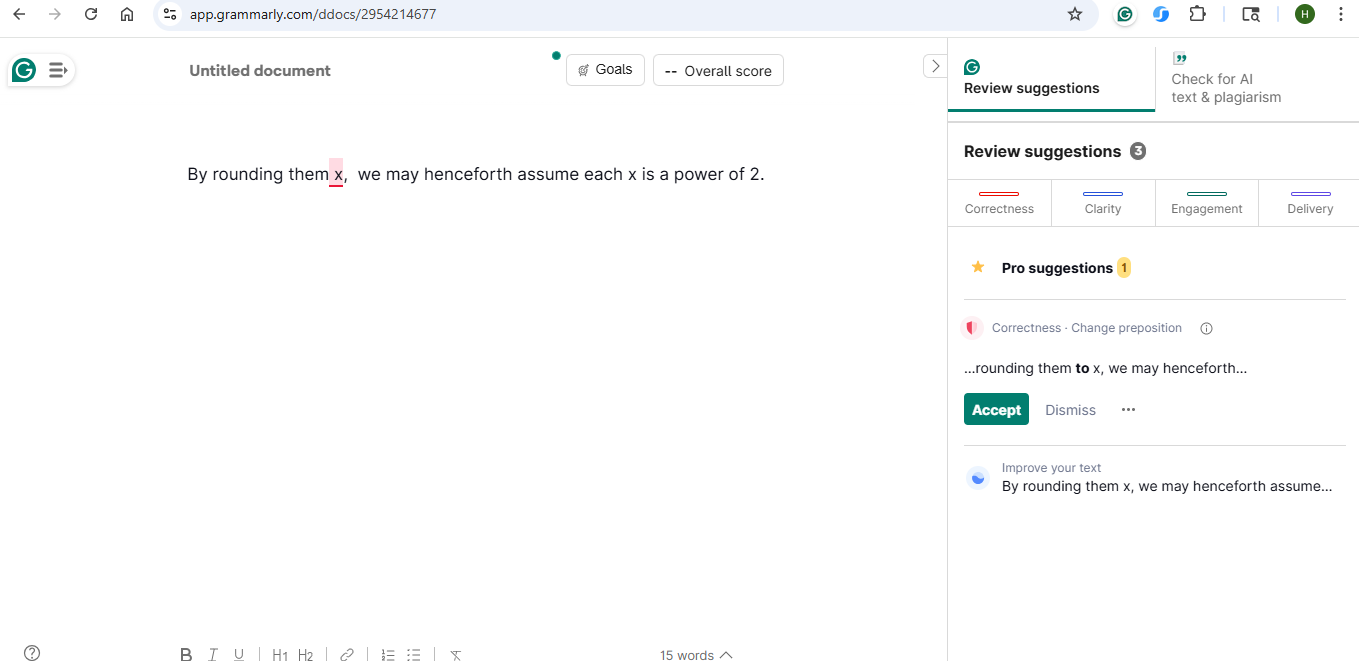Bookmark this page with the star icon

tap(1075, 14)
